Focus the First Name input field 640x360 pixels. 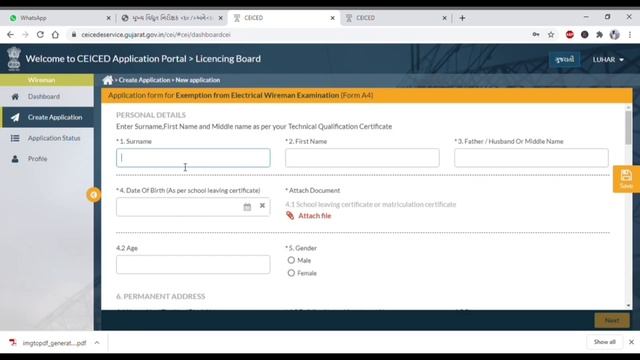(x=362, y=158)
